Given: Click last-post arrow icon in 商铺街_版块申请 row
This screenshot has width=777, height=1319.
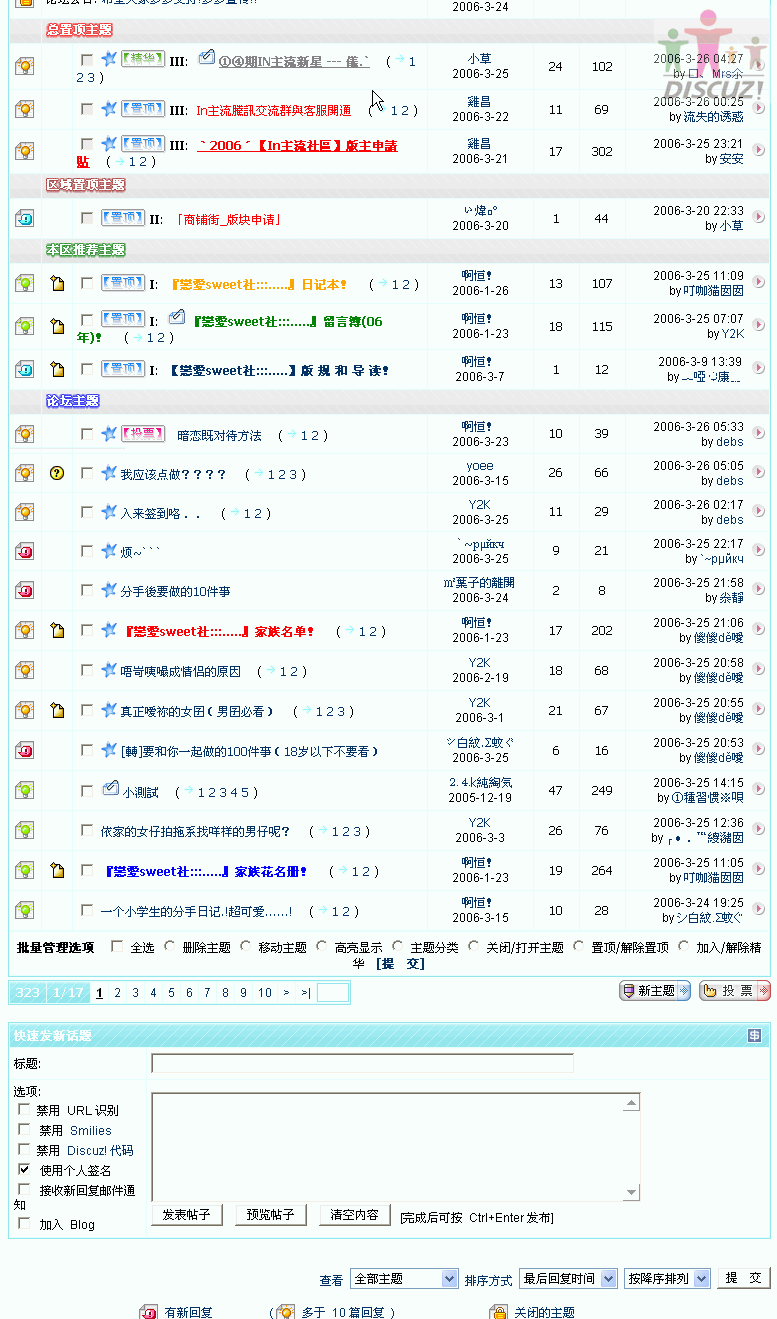Looking at the screenshot, I should [x=759, y=218].
